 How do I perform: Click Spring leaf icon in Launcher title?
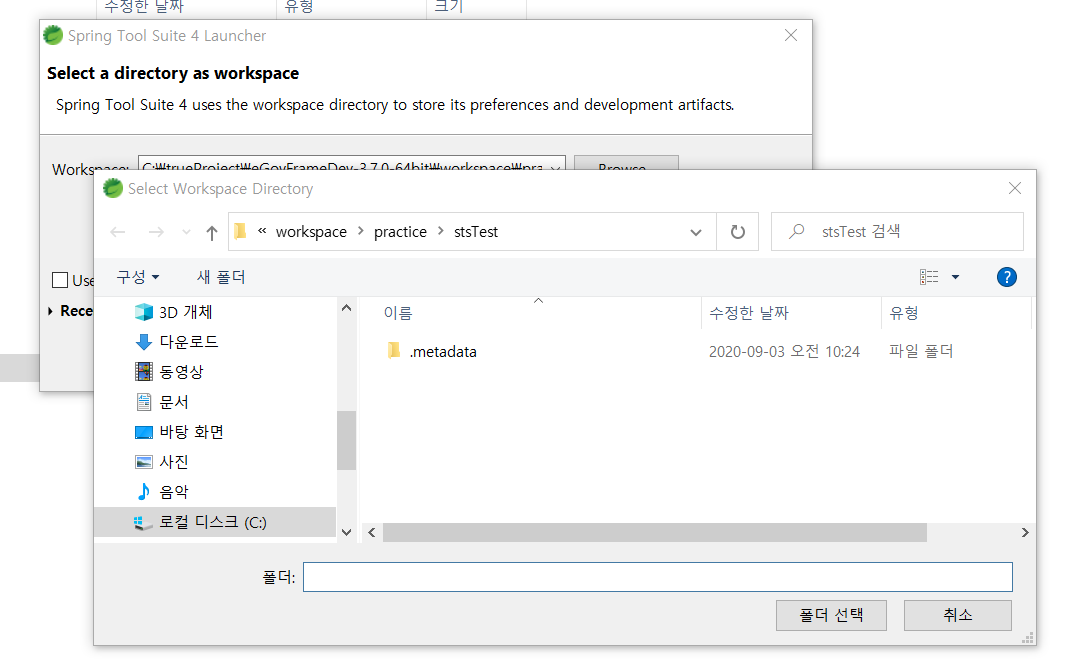click(x=53, y=35)
